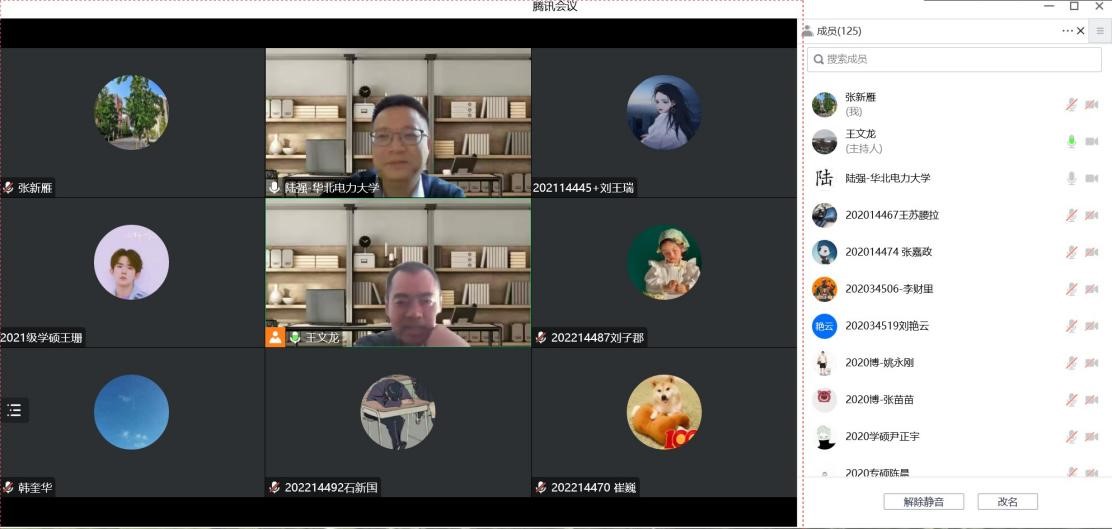This screenshot has height=529, width=1112.
Task: Click the 解除静音 unmute button
Action: (922, 501)
